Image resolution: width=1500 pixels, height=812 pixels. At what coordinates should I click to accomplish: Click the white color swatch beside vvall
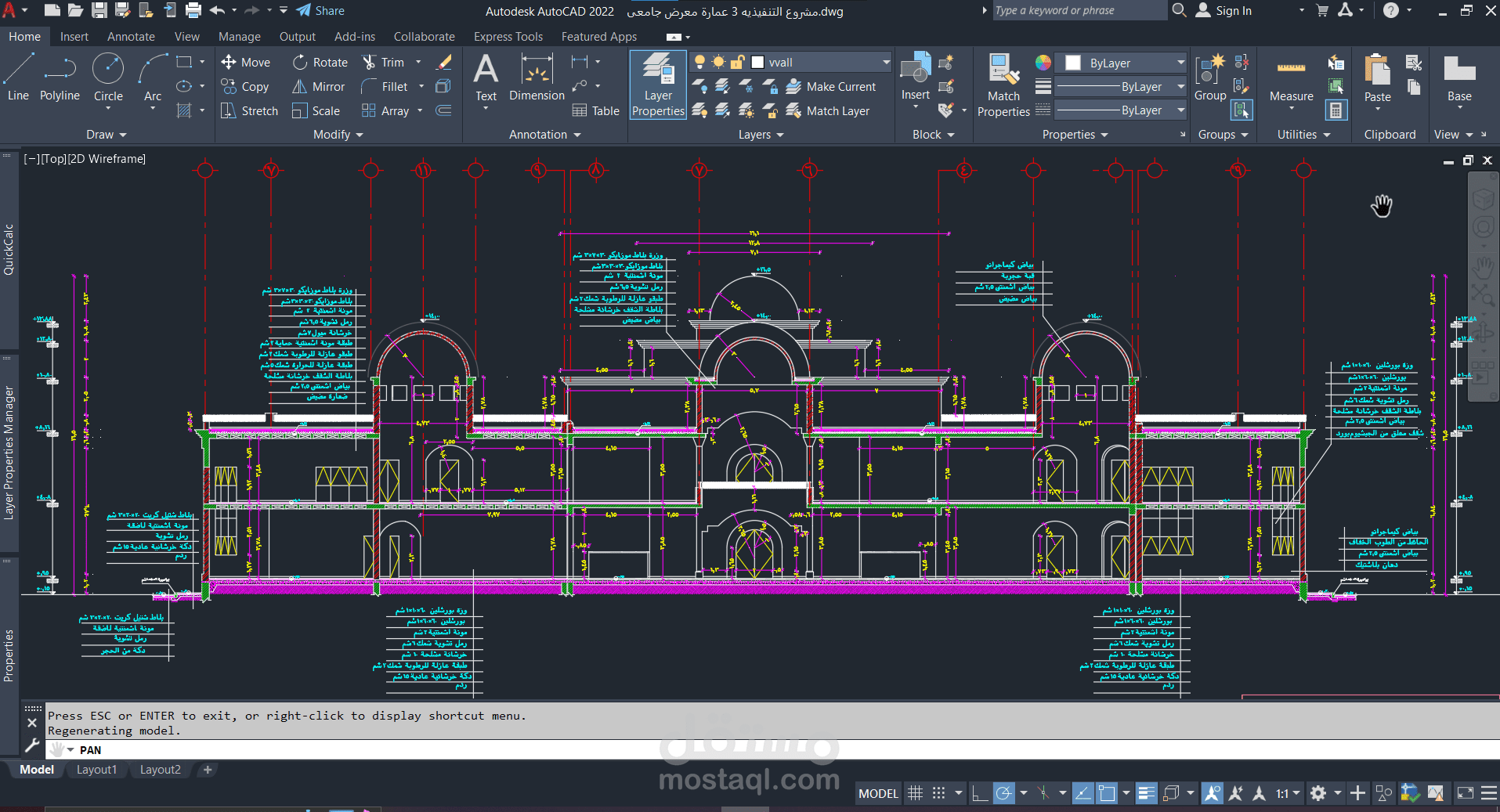(x=757, y=63)
